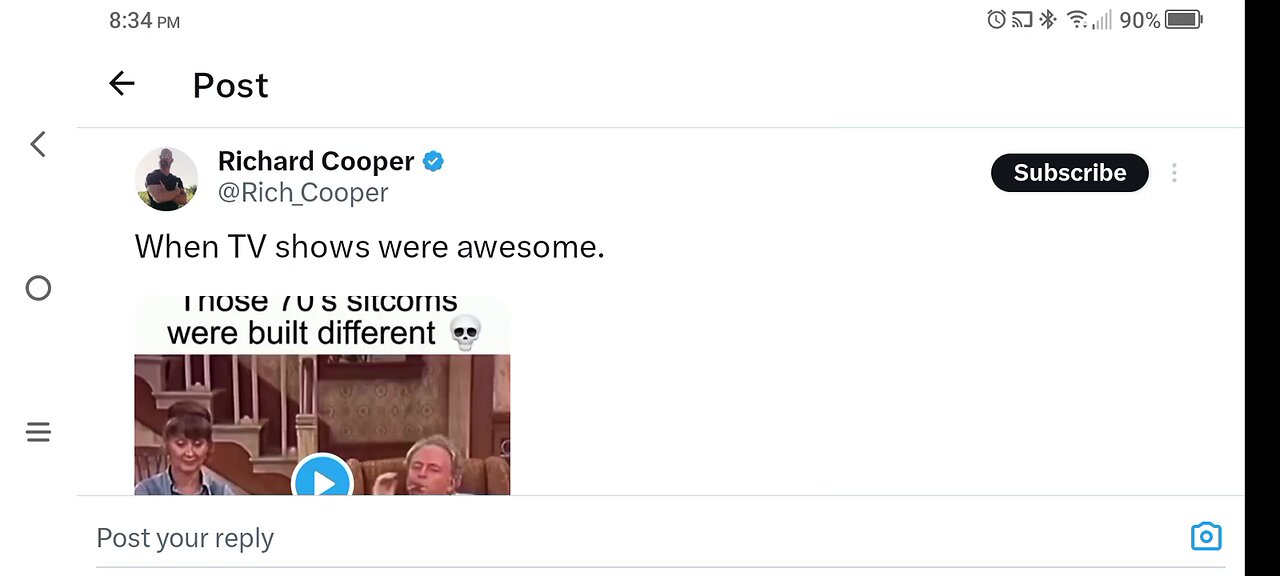Play the embedded sitcom video
Image resolution: width=1280 pixels, height=576 pixels.
[322, 482]
